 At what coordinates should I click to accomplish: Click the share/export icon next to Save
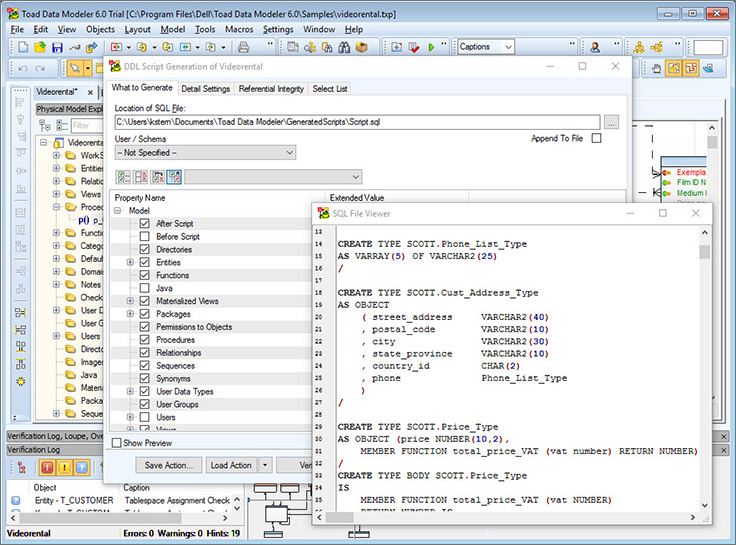tap(92, 47)
